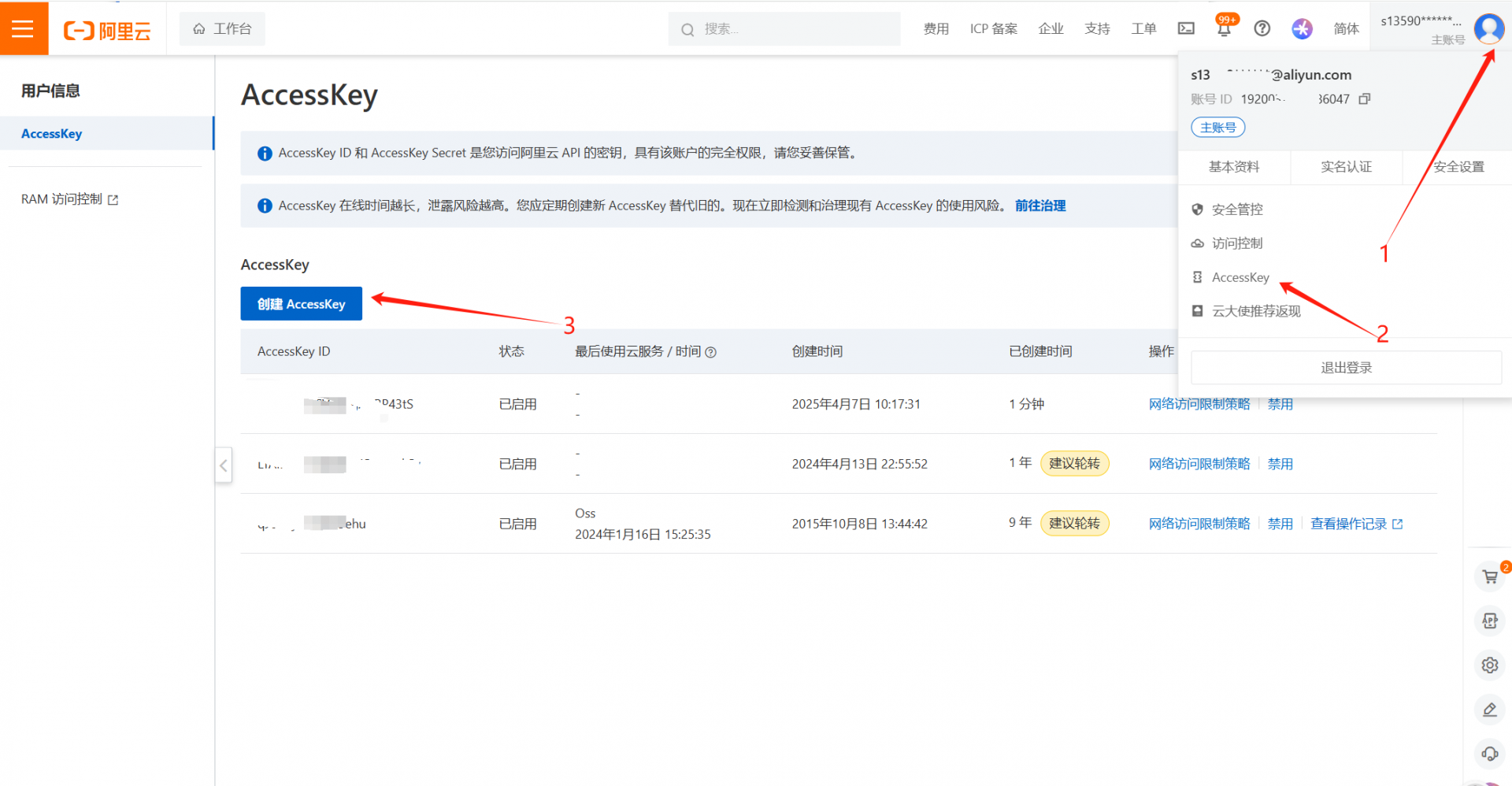Click the 建议轮转 tag on the 1 年 row
1512x786 pixels.
1074,463
